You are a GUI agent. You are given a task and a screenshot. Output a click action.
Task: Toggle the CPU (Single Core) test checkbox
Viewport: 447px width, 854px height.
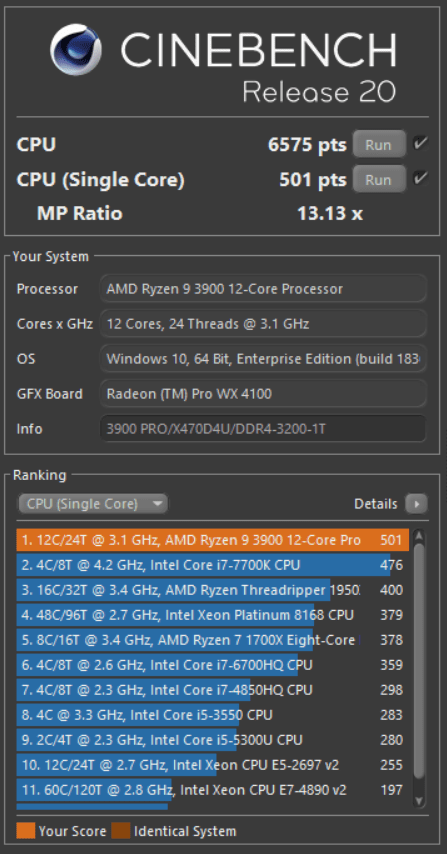(420, 179)
